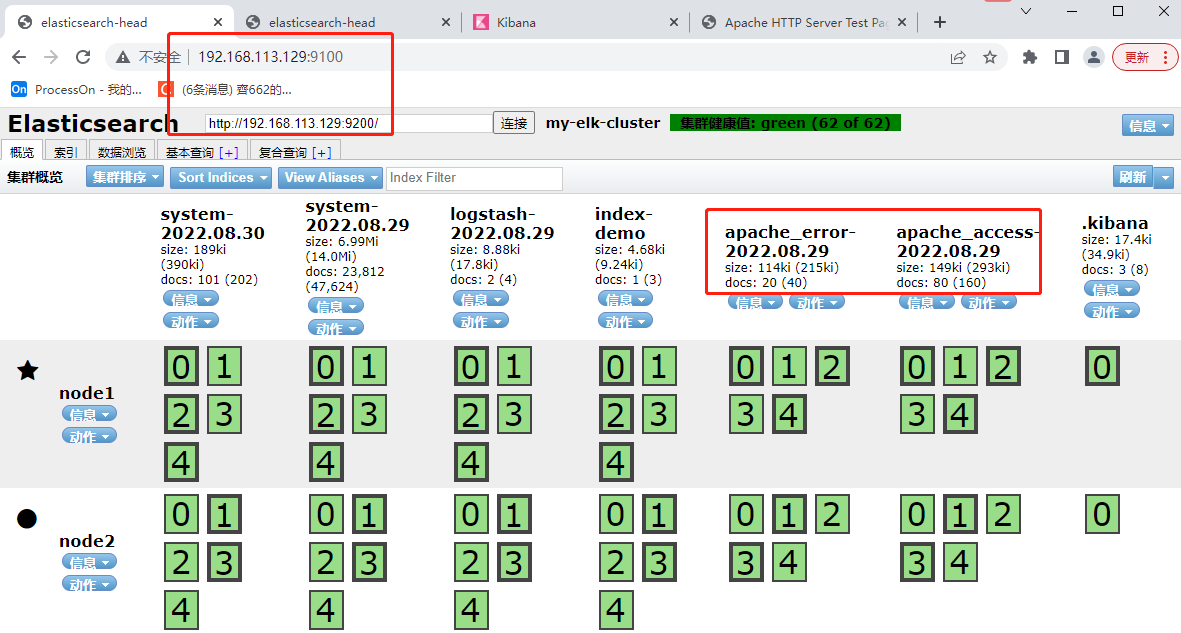
Task: Open 动作 dropdown under index-demo
Action: (x=625, y=321)
